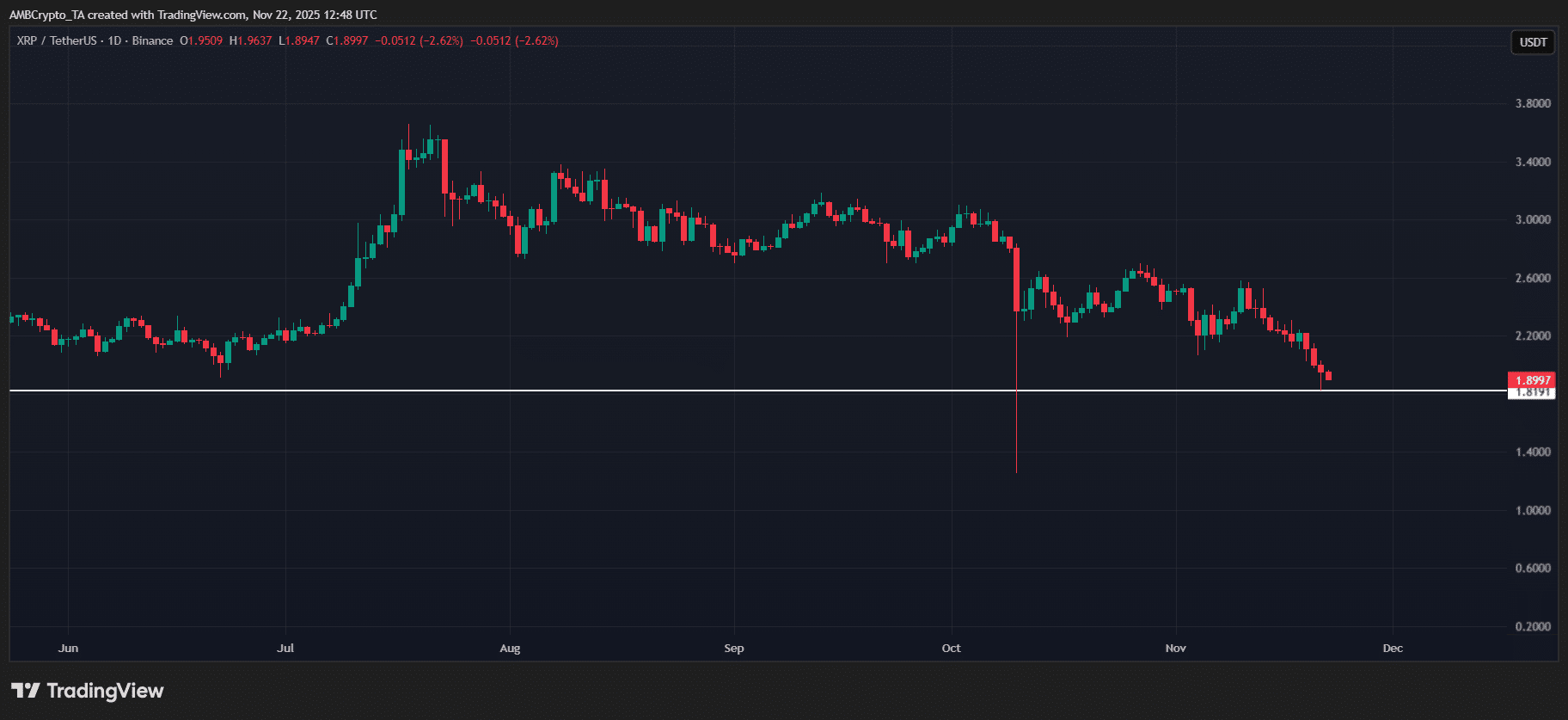
Task: Click the Aug label on time axis
Action: click(x=510, y=648)
